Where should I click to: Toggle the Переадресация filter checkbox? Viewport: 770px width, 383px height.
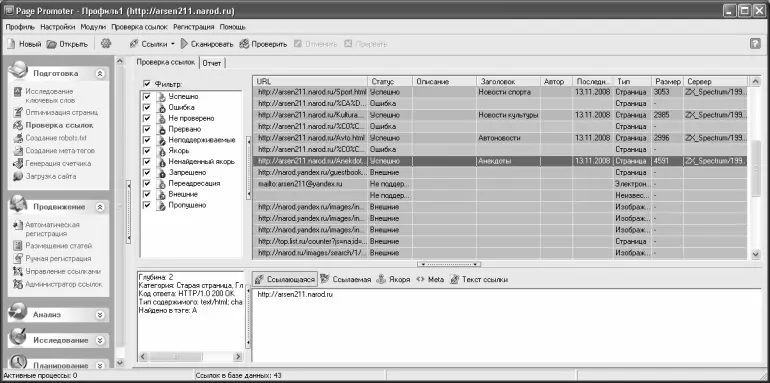[146, 183]
